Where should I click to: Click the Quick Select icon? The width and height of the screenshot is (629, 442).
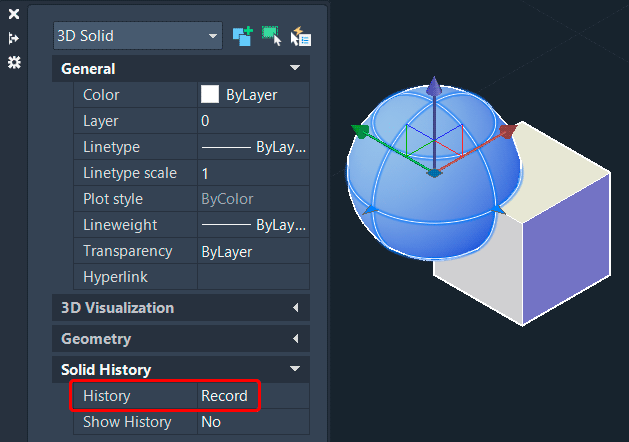point(301,36)
